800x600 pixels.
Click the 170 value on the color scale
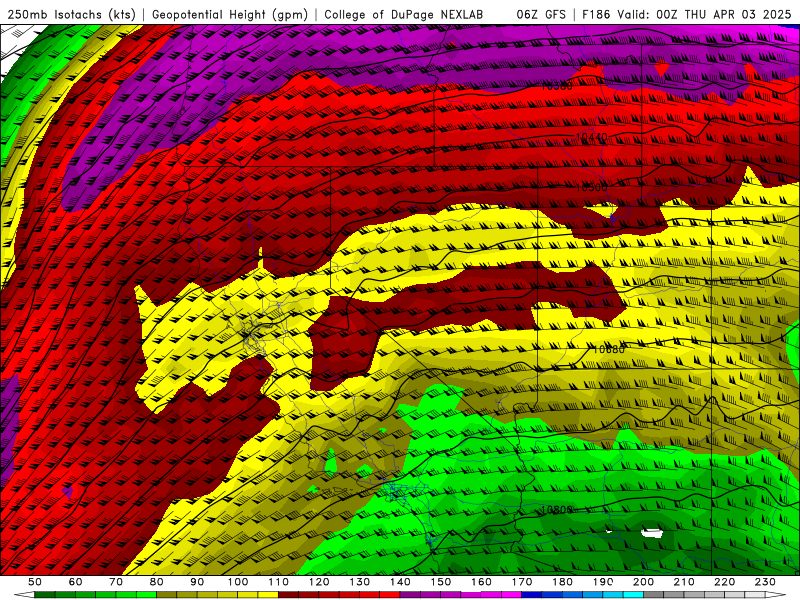coord(521,582)
